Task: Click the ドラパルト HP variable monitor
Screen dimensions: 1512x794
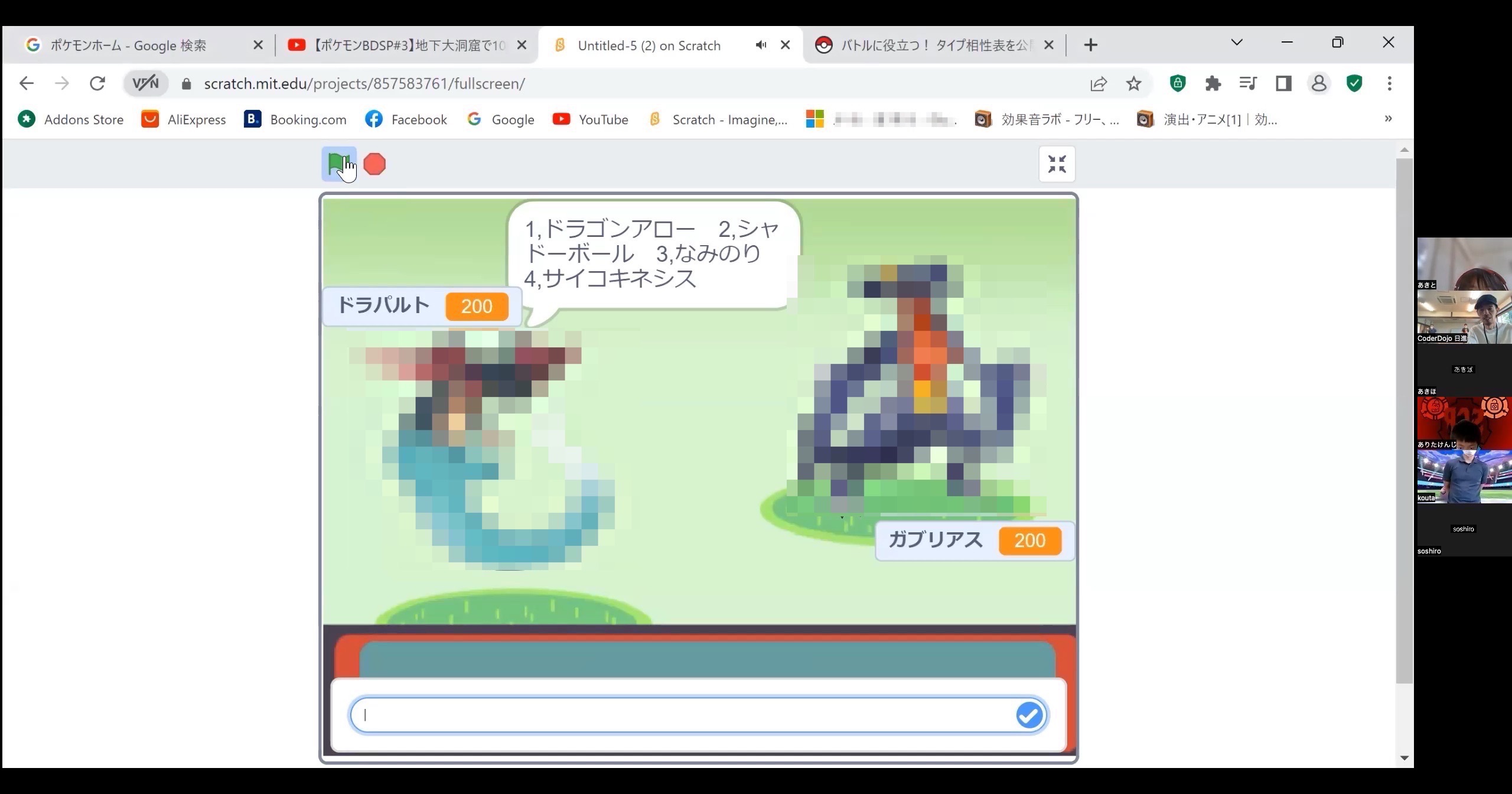Action: [422, 306]
